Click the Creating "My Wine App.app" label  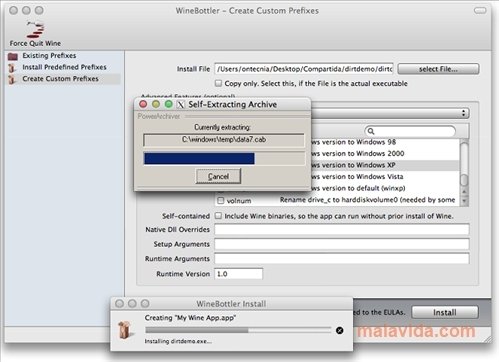tap(190, 318)
